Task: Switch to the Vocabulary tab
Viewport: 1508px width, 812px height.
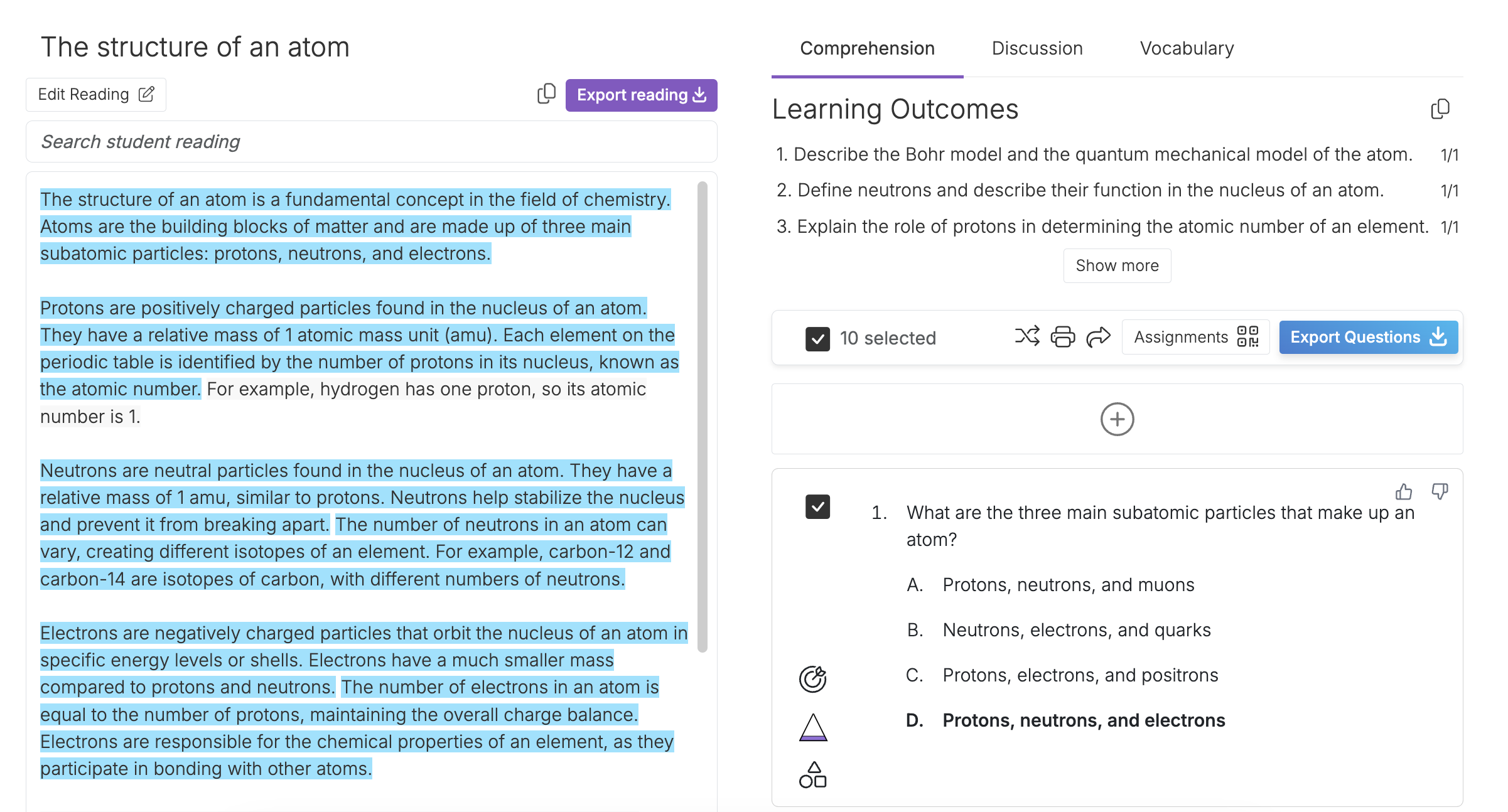Action: [1187, 48]
